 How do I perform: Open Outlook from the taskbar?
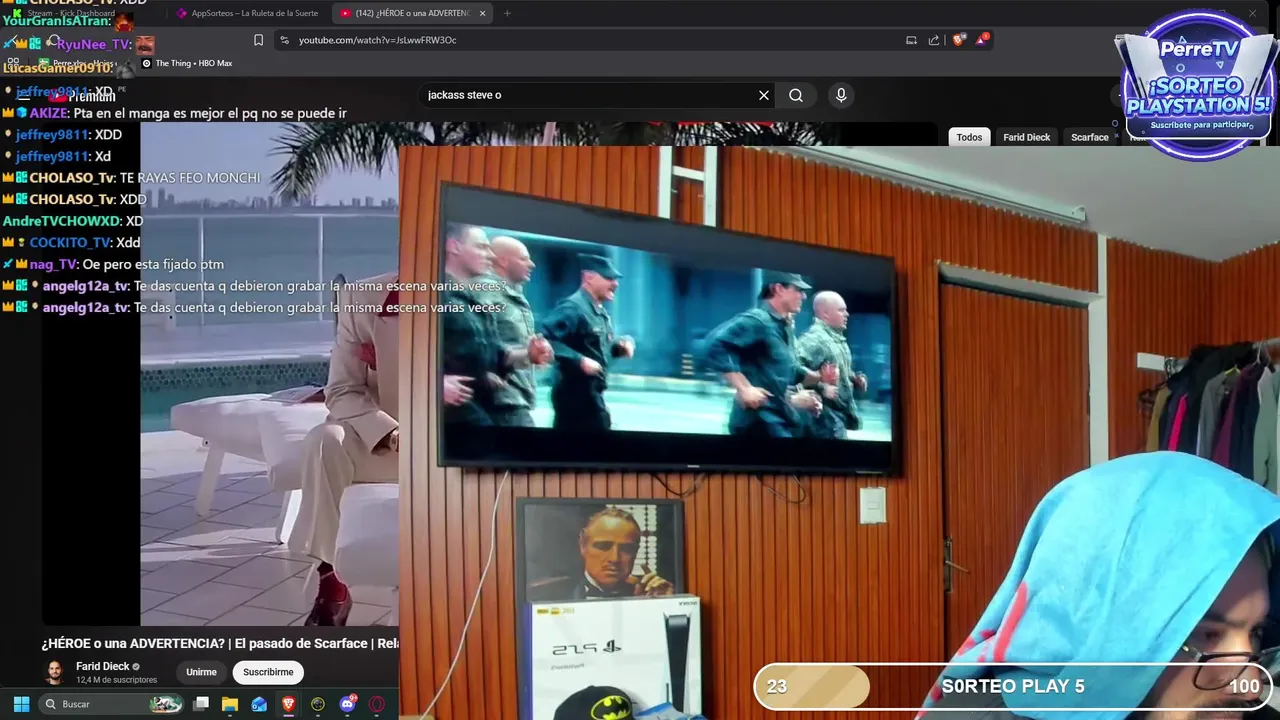[x=259, y=704]
